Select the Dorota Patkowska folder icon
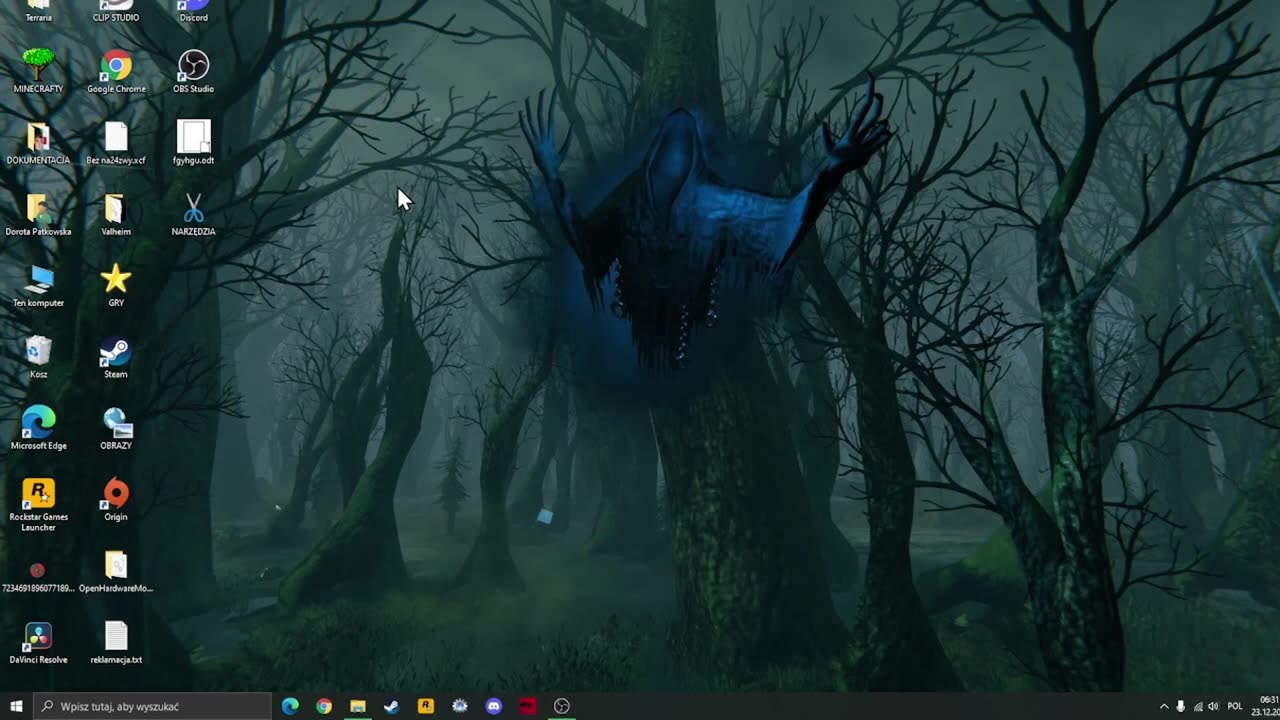 coord(38,214)
